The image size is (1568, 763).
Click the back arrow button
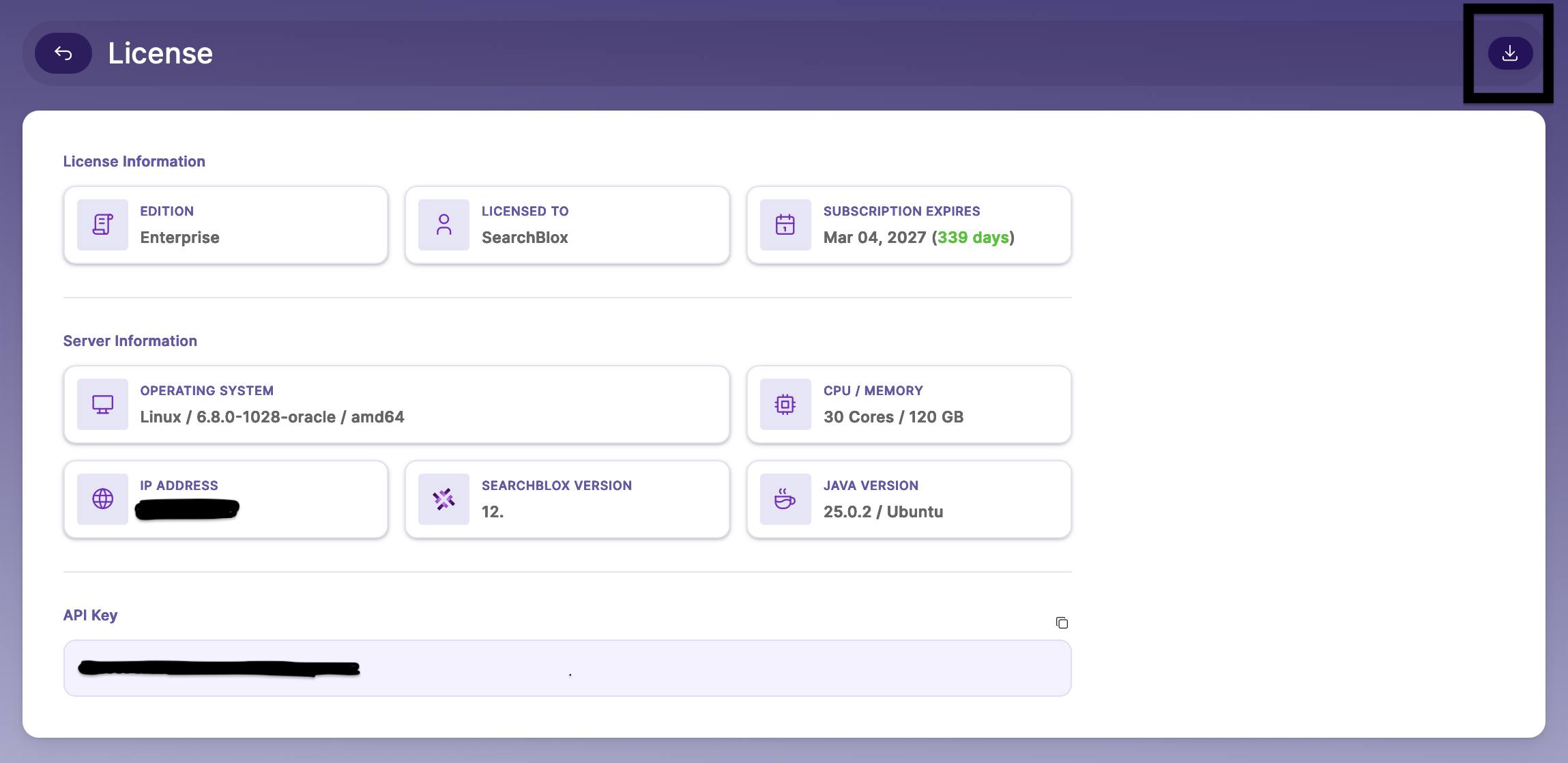tap(63, 53)
